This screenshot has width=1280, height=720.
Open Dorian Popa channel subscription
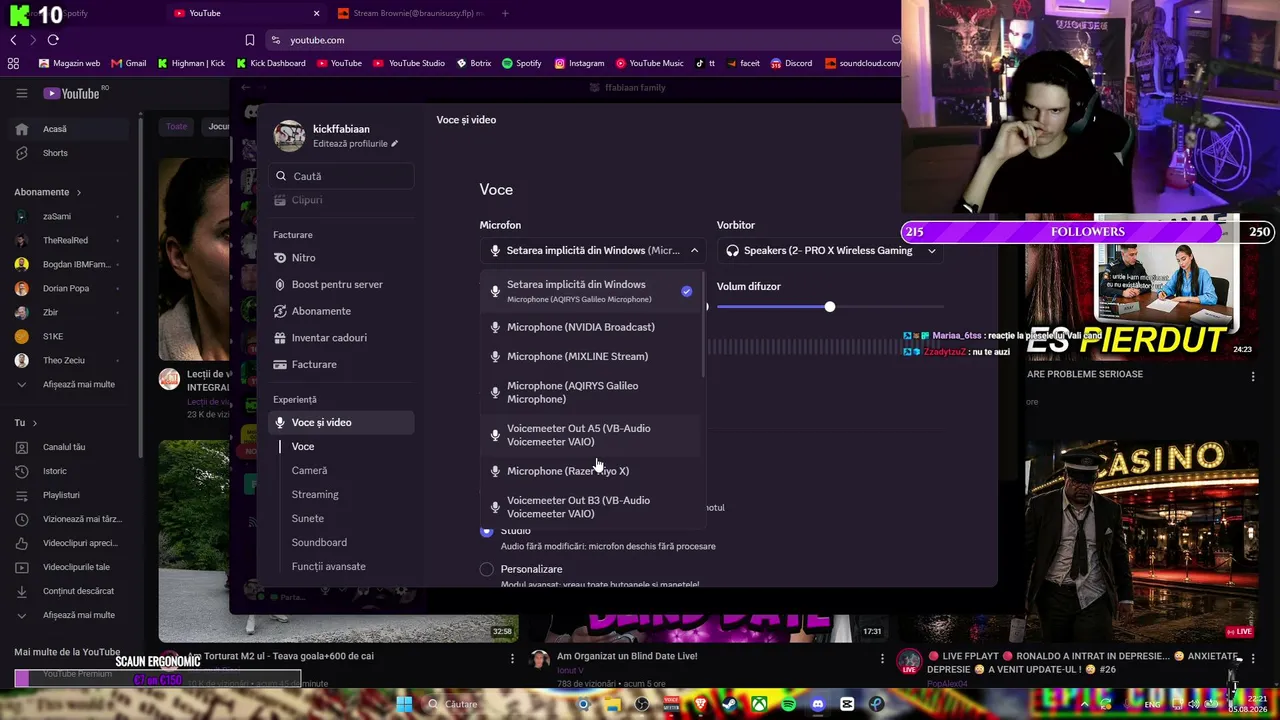tap(70, 289)
